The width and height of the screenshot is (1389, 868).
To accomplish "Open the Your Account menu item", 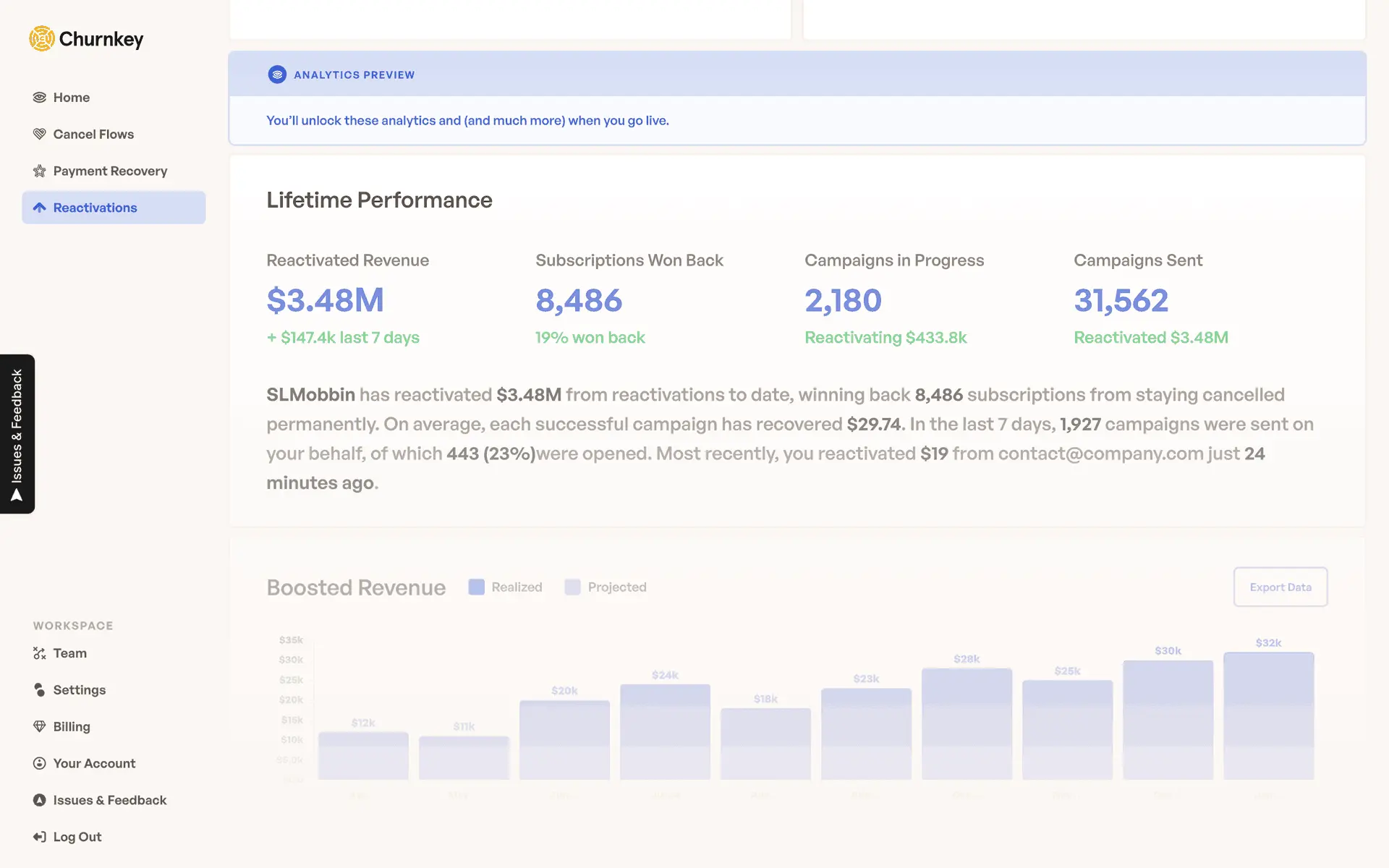I will click(x=94, y=763).
